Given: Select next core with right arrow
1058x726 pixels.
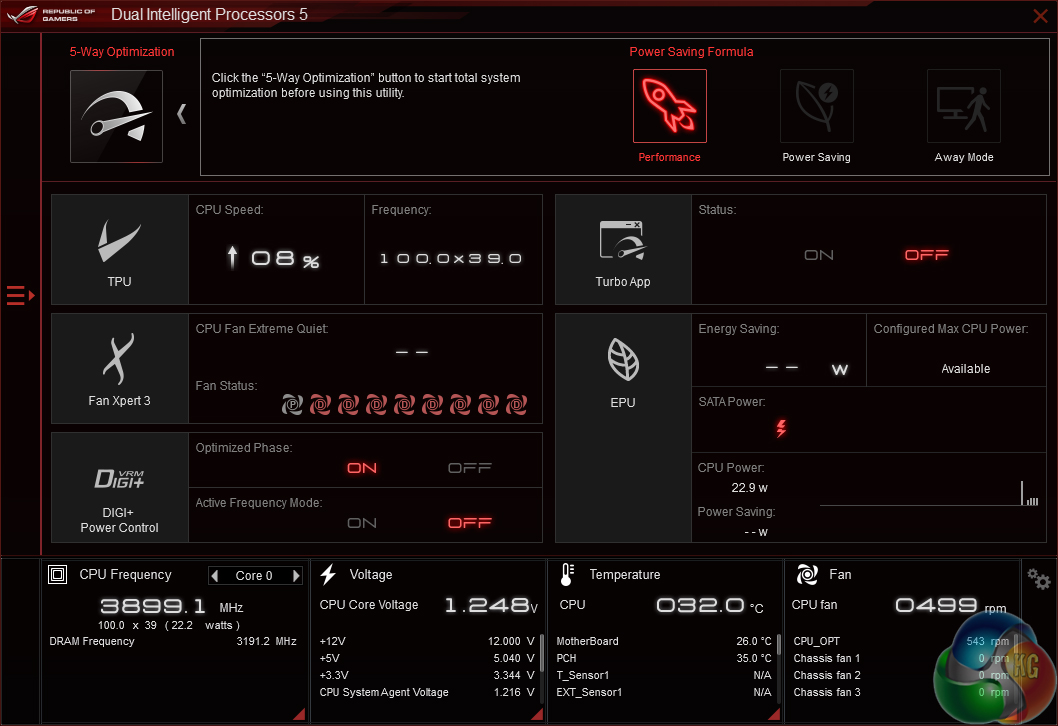Looking at the screenshot, I should click(296, 576).
